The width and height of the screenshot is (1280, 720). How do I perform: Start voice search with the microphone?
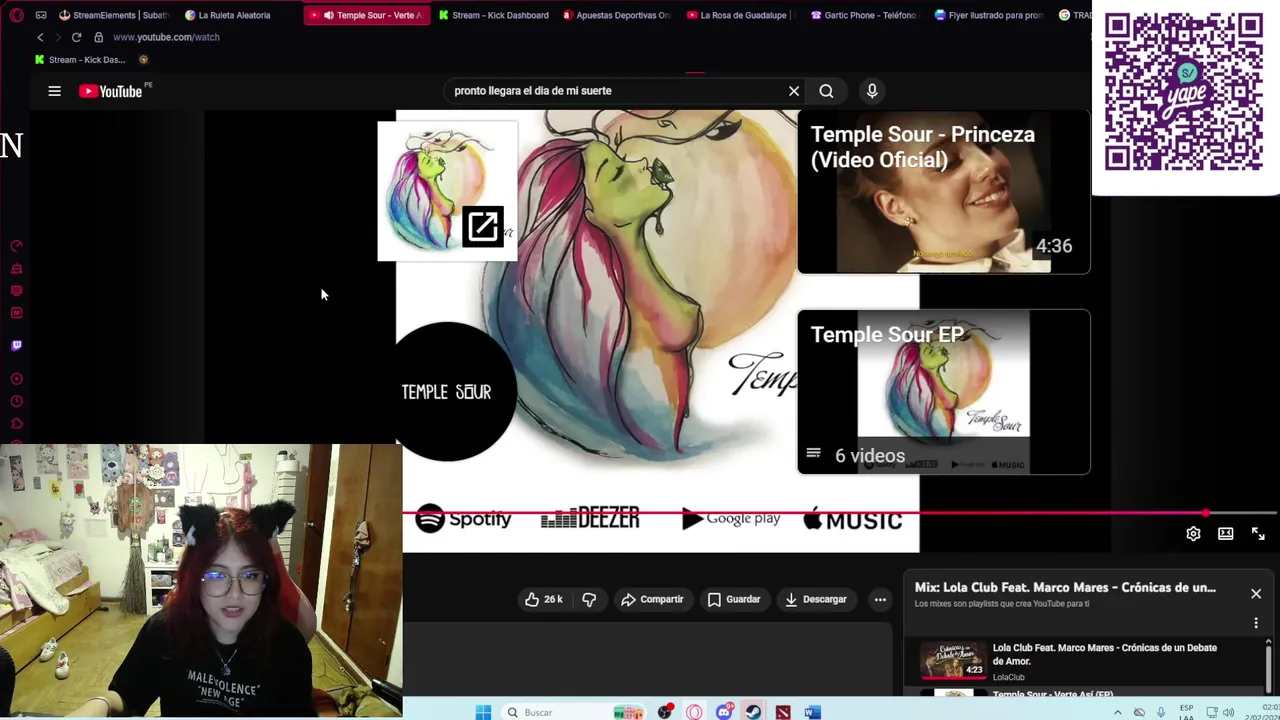click(x=872, y=91)
